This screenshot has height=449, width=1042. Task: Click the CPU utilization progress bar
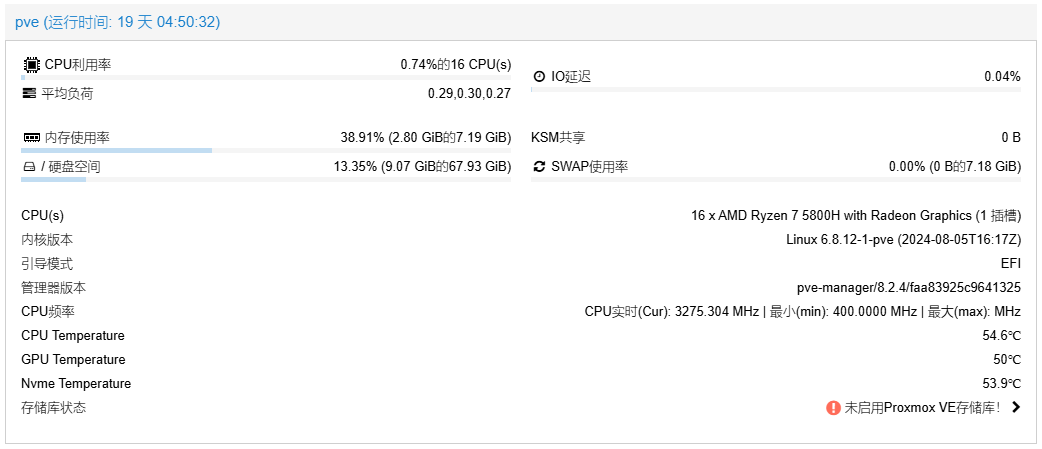point(266,78)
